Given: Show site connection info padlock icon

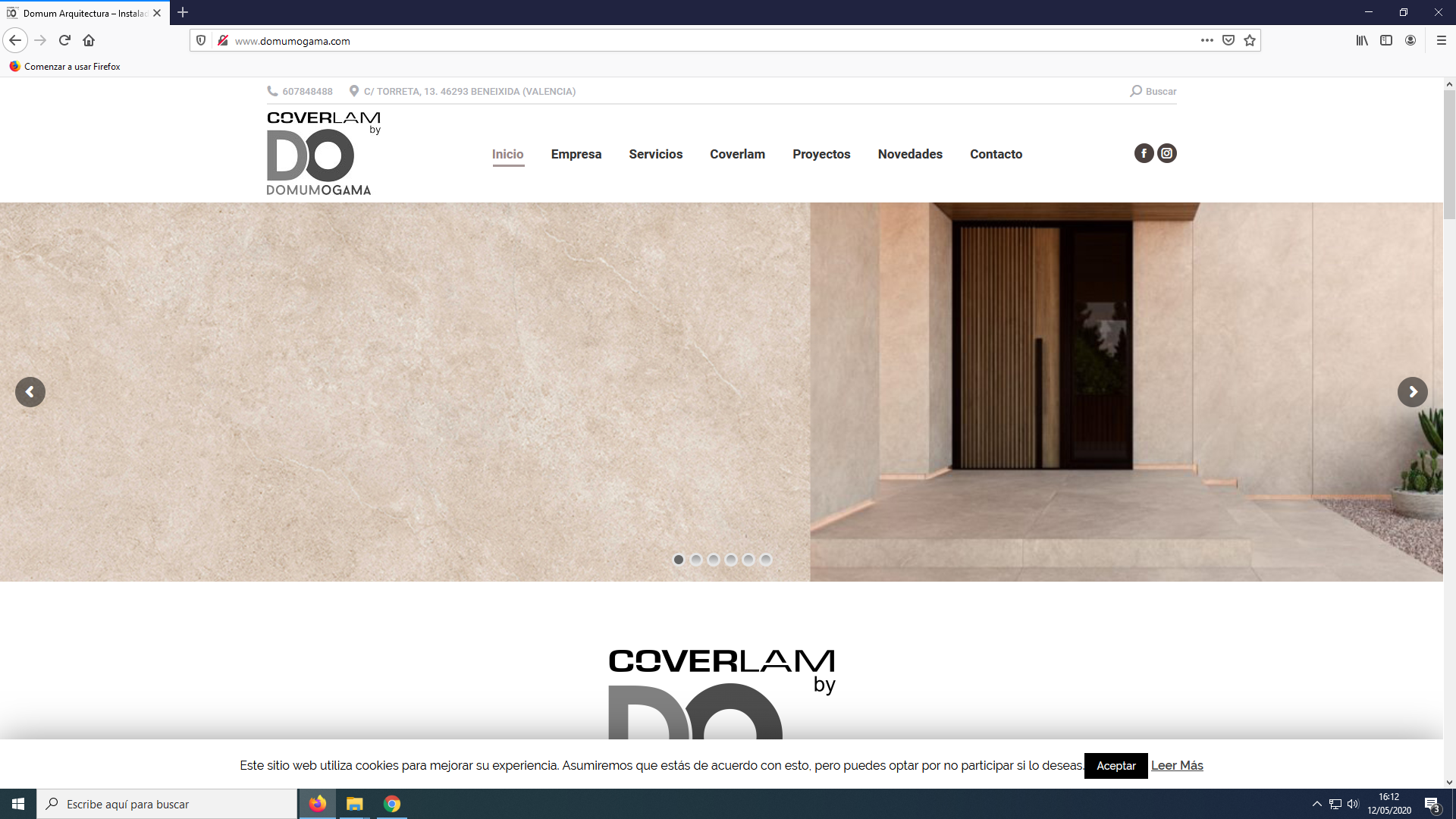Looking at the screenshot, I should (222, 40).
